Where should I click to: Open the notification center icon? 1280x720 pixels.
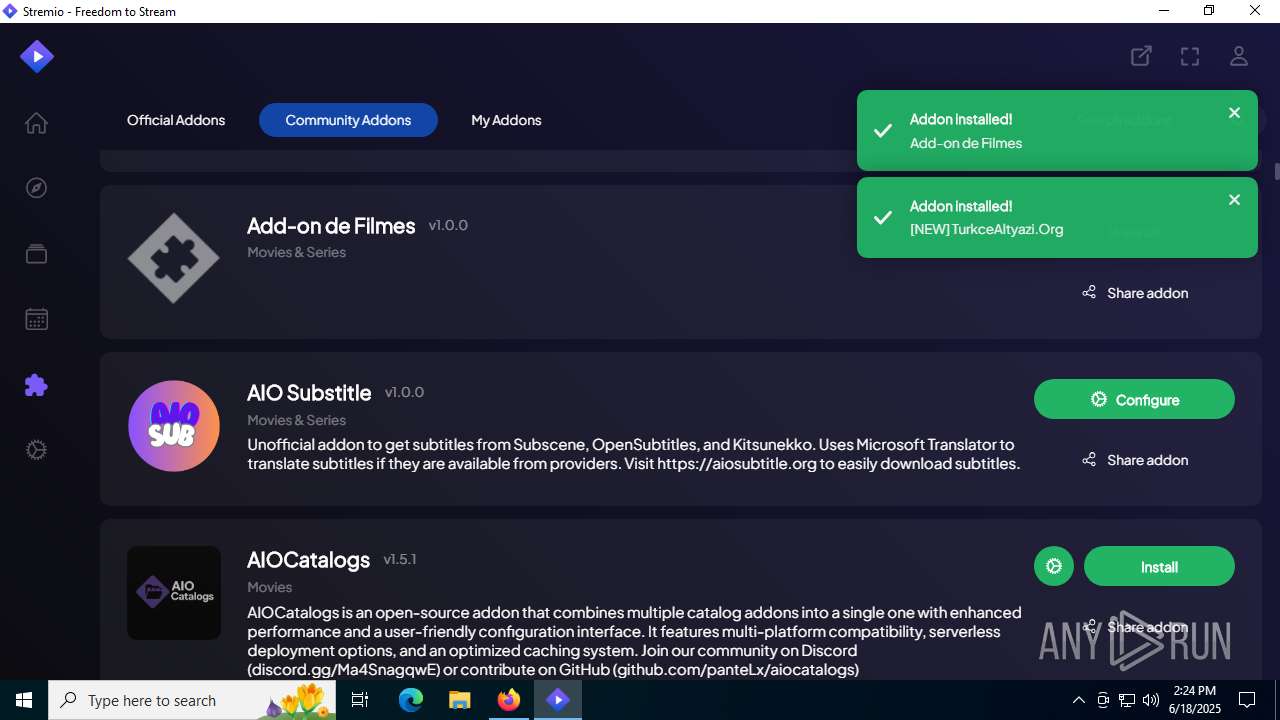(x=1247, y=700)
